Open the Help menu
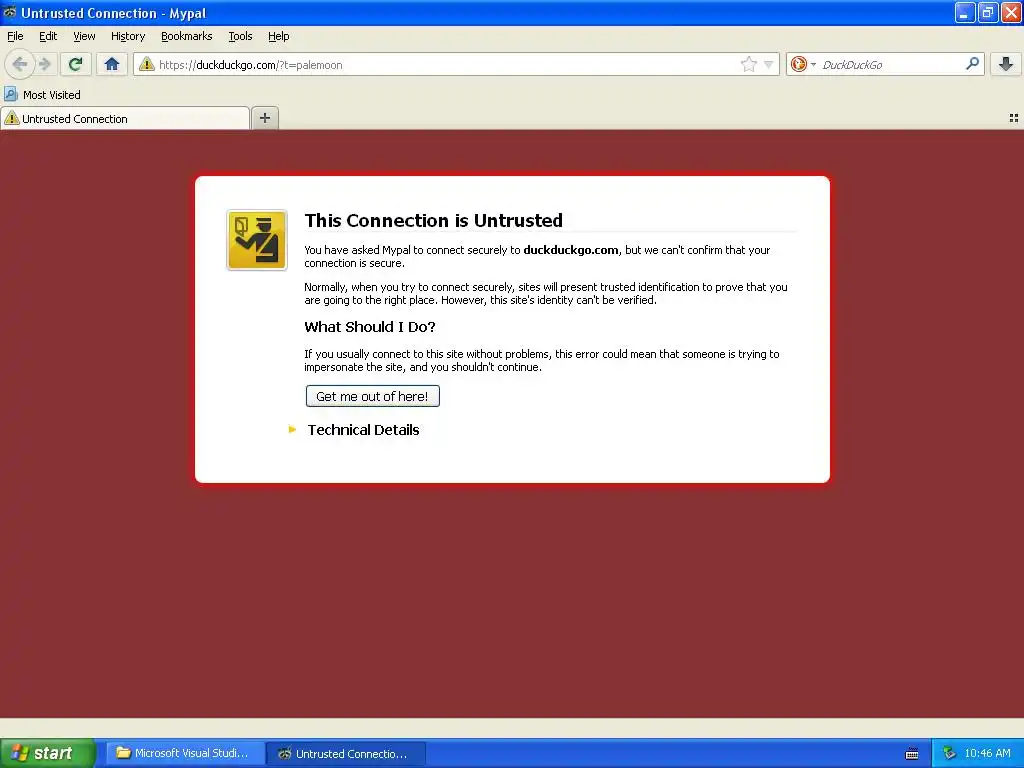The width and height of the screenshot is (1024, 768). point(279,37)
